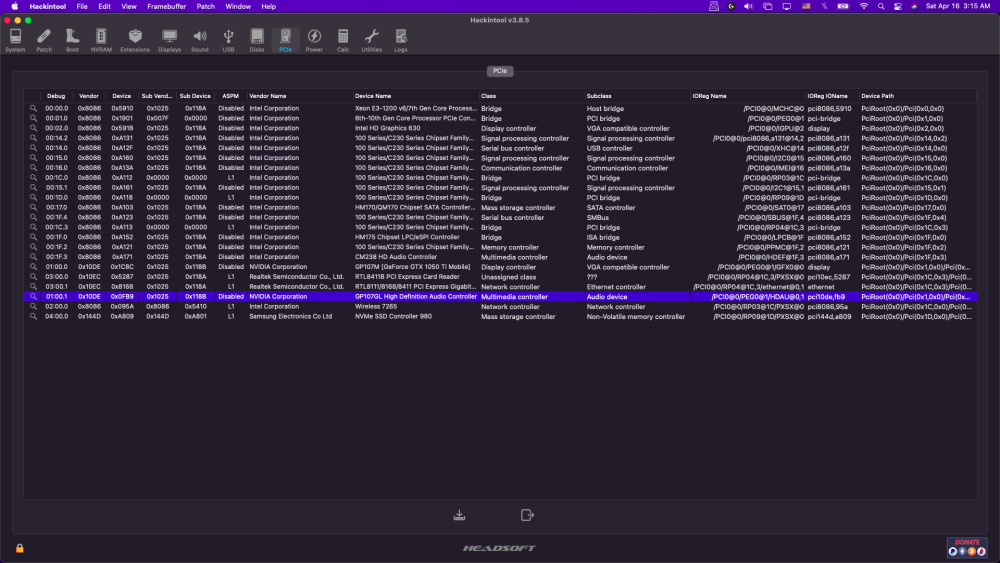Click magnifier icon for row 00:02.0

coord(33,128)
